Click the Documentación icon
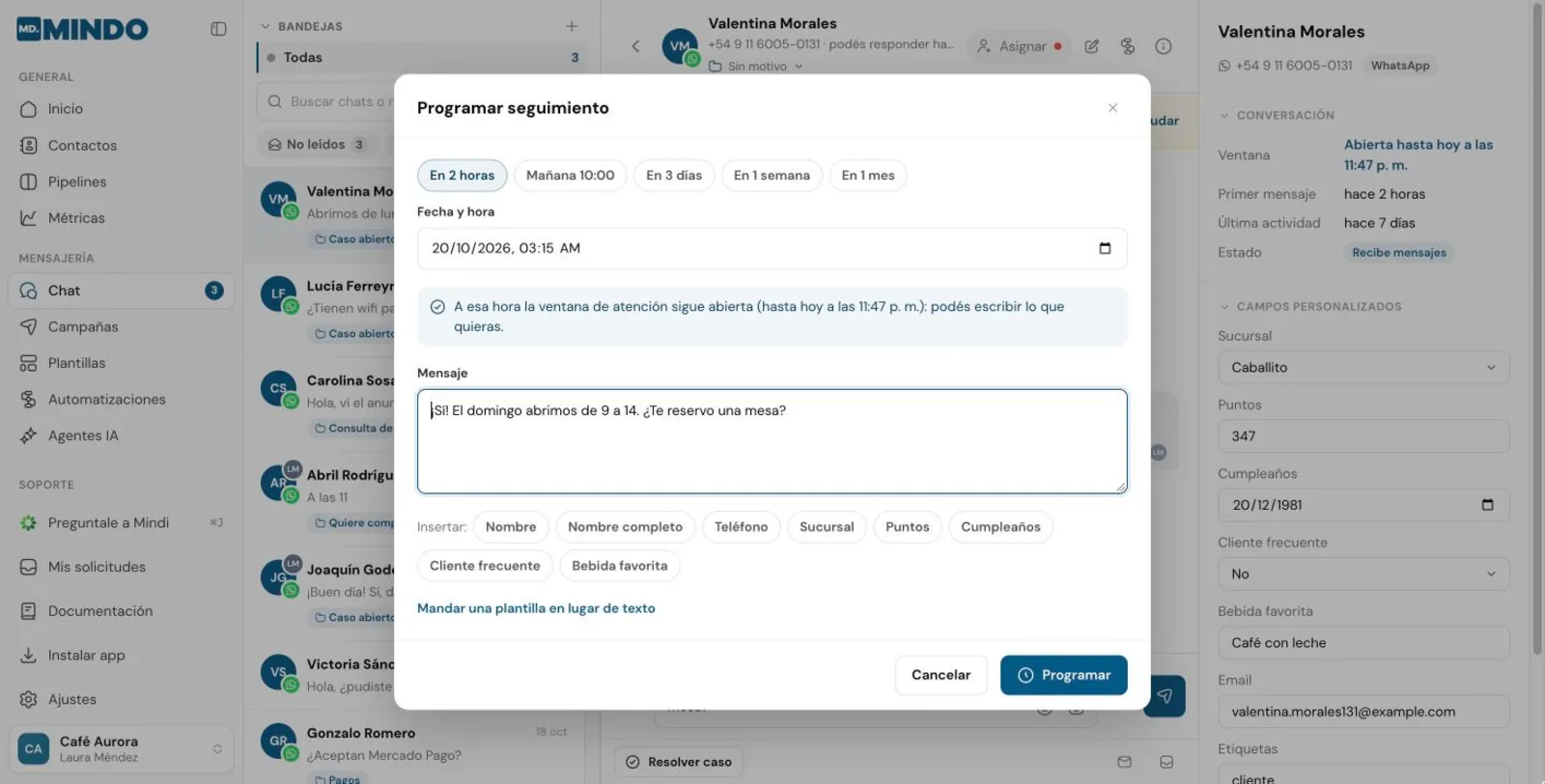This screenshot has width=1545, height=784. [29, 611]
